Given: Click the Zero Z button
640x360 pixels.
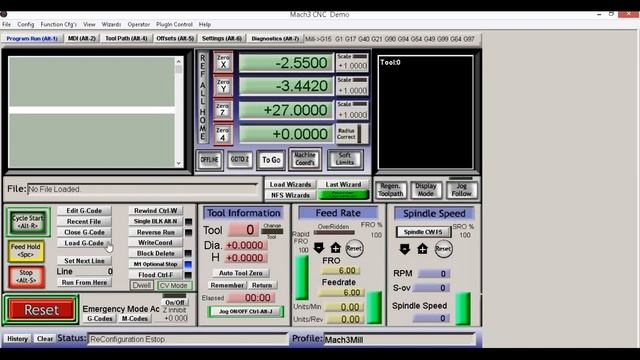Looking at the screenshot, I should coord(223,110).
